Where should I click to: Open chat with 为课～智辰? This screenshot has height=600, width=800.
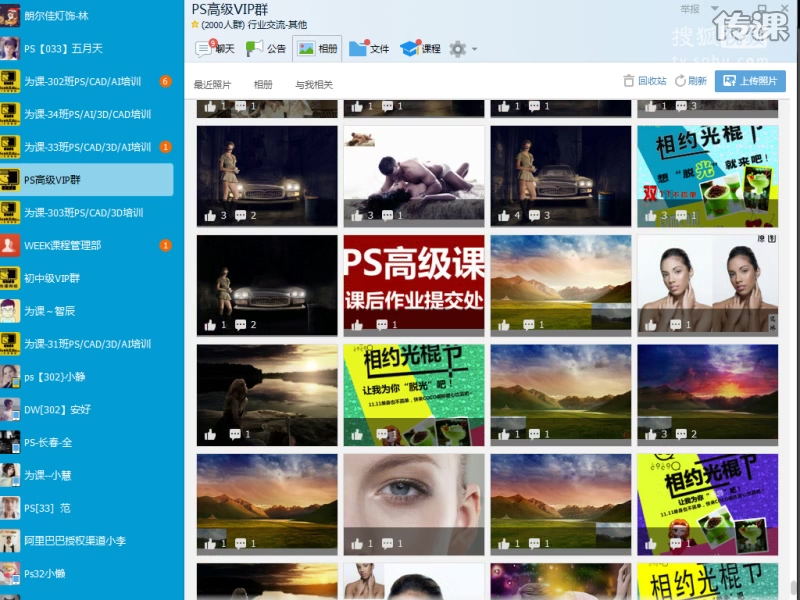[x=87, y=311]
